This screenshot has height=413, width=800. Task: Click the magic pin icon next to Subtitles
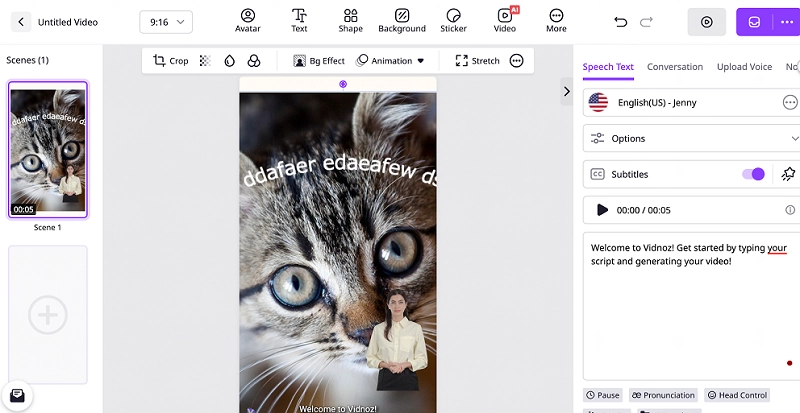click(x=788, y=174)
